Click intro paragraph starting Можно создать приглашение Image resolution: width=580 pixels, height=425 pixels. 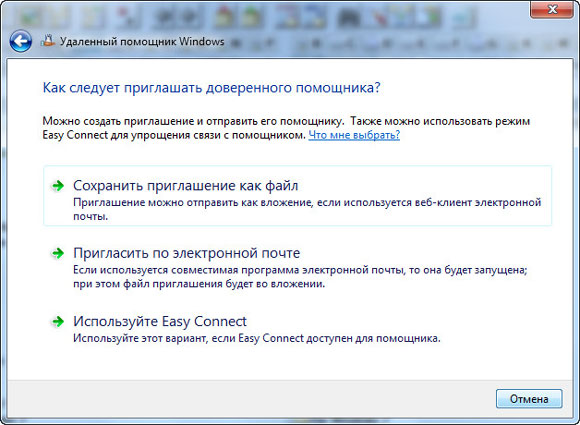point(286,128)
